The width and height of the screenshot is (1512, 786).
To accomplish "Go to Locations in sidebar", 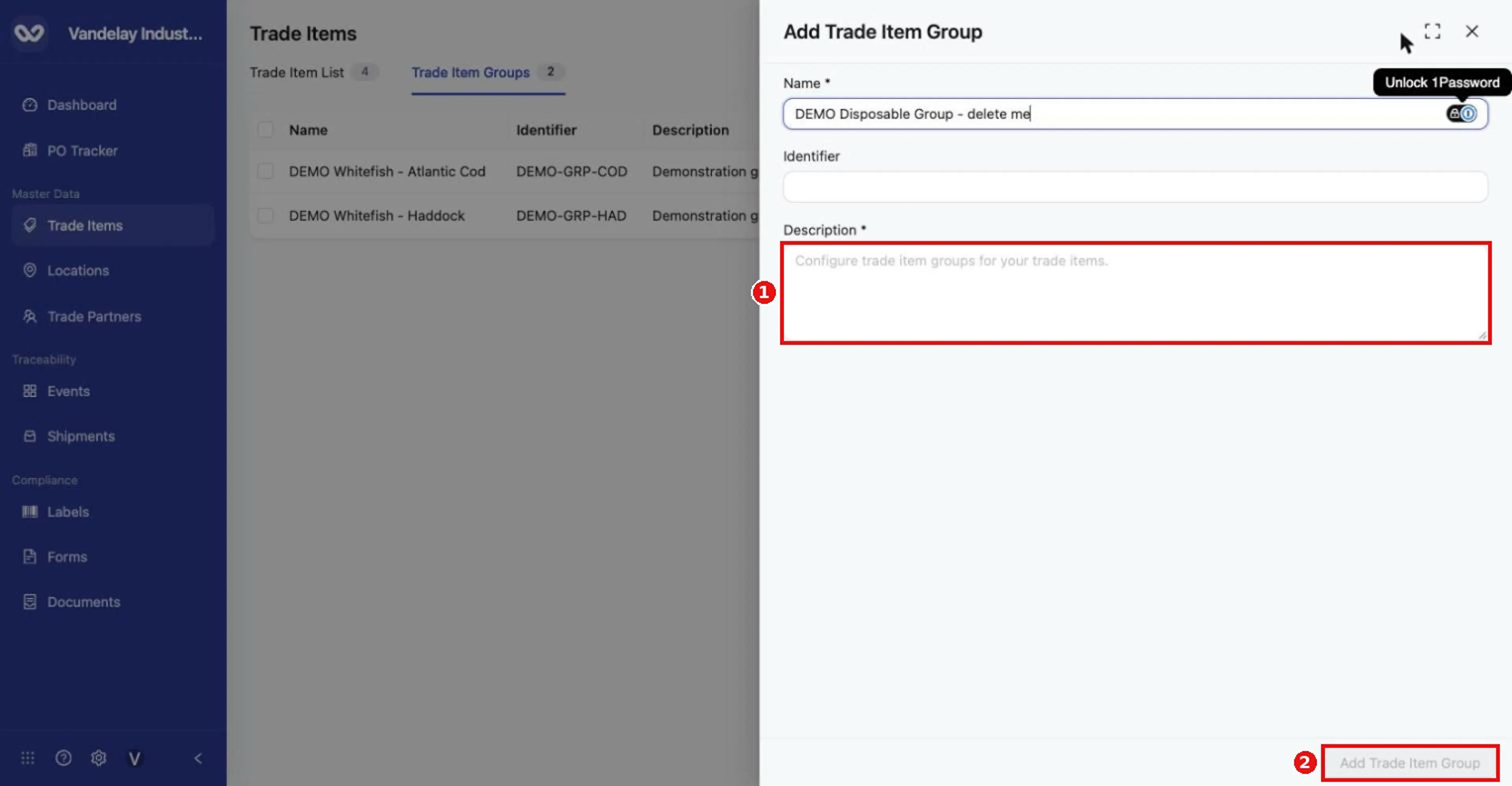I will [112, 271].
